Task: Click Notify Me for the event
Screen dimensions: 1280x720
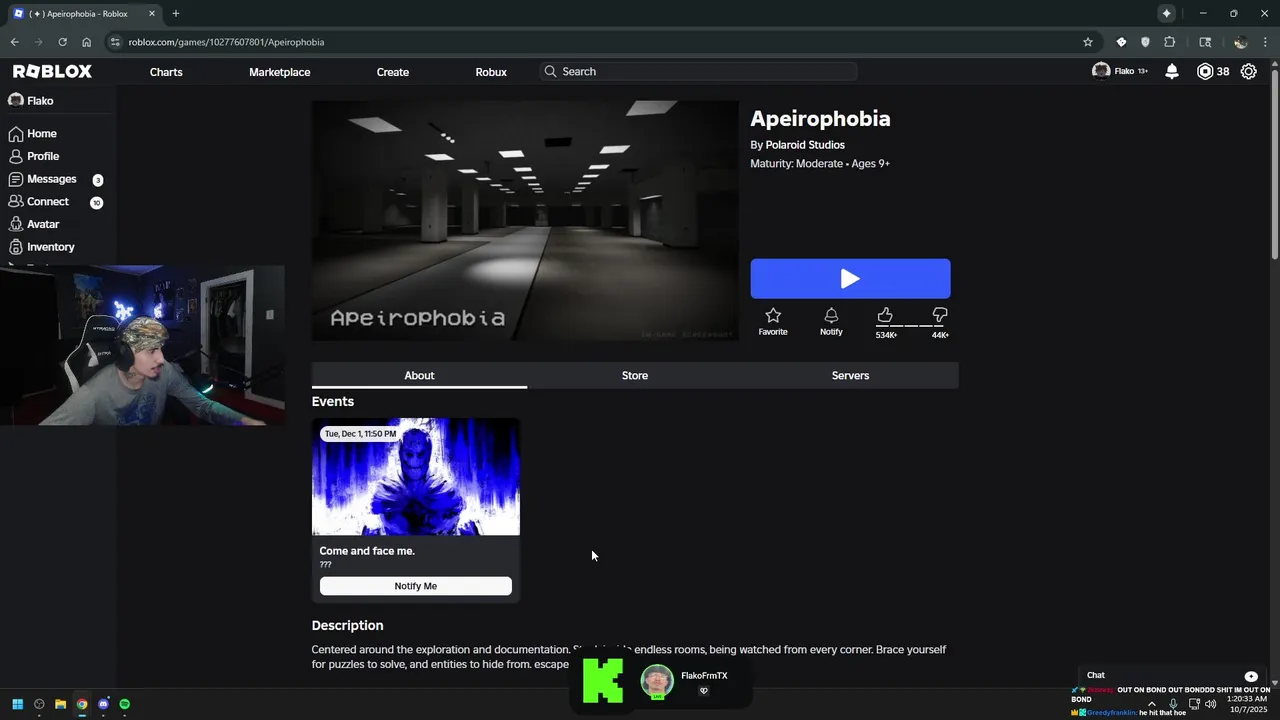Action: click(415, 586)
